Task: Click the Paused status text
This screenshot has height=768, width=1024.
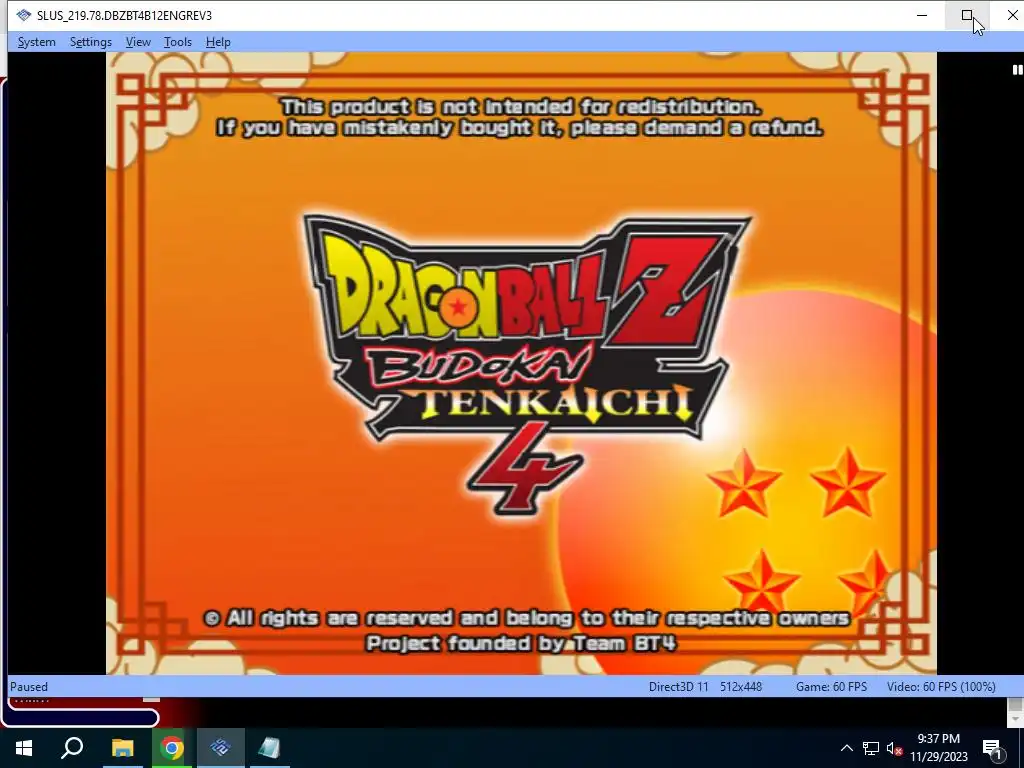Action: (x=29, y=686)
